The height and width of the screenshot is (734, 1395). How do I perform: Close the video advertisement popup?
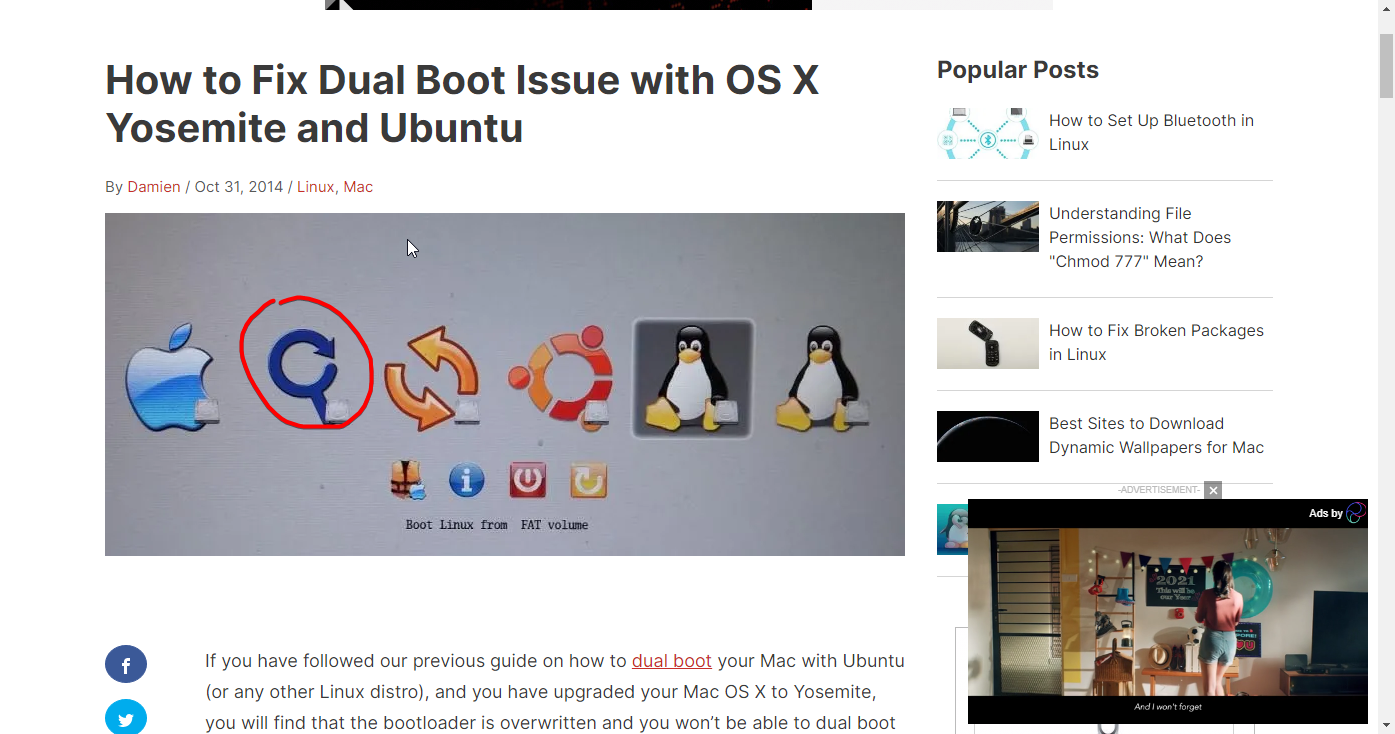(1213, 490)
